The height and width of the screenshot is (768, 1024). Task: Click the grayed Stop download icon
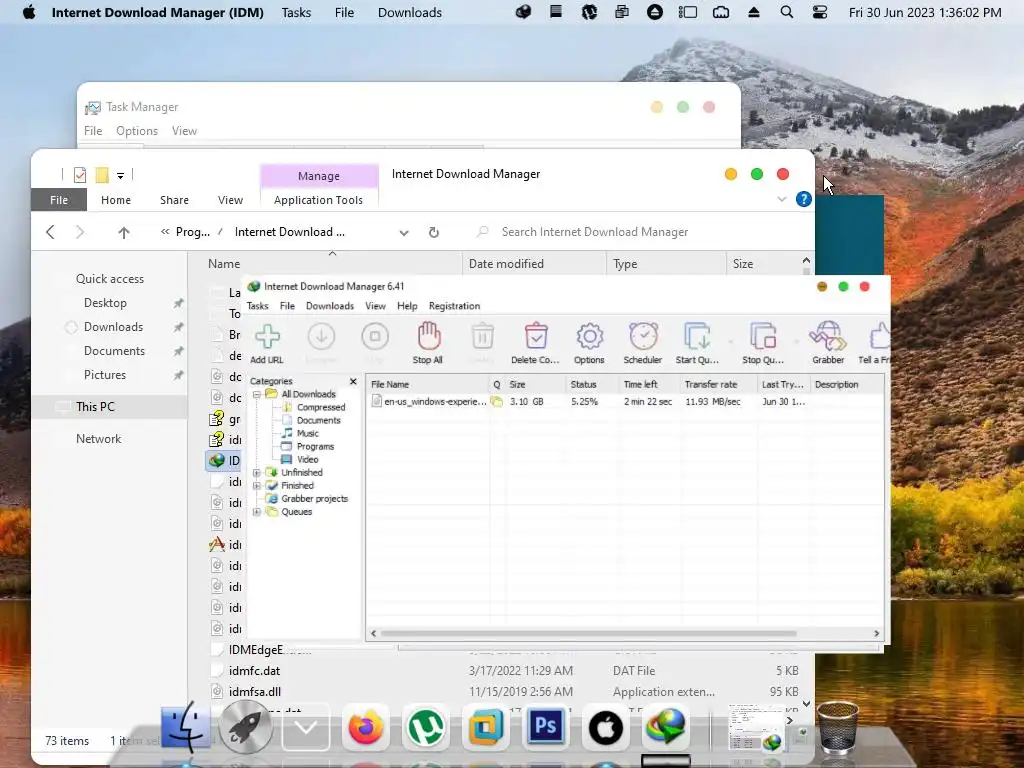[x=375, y=337]
